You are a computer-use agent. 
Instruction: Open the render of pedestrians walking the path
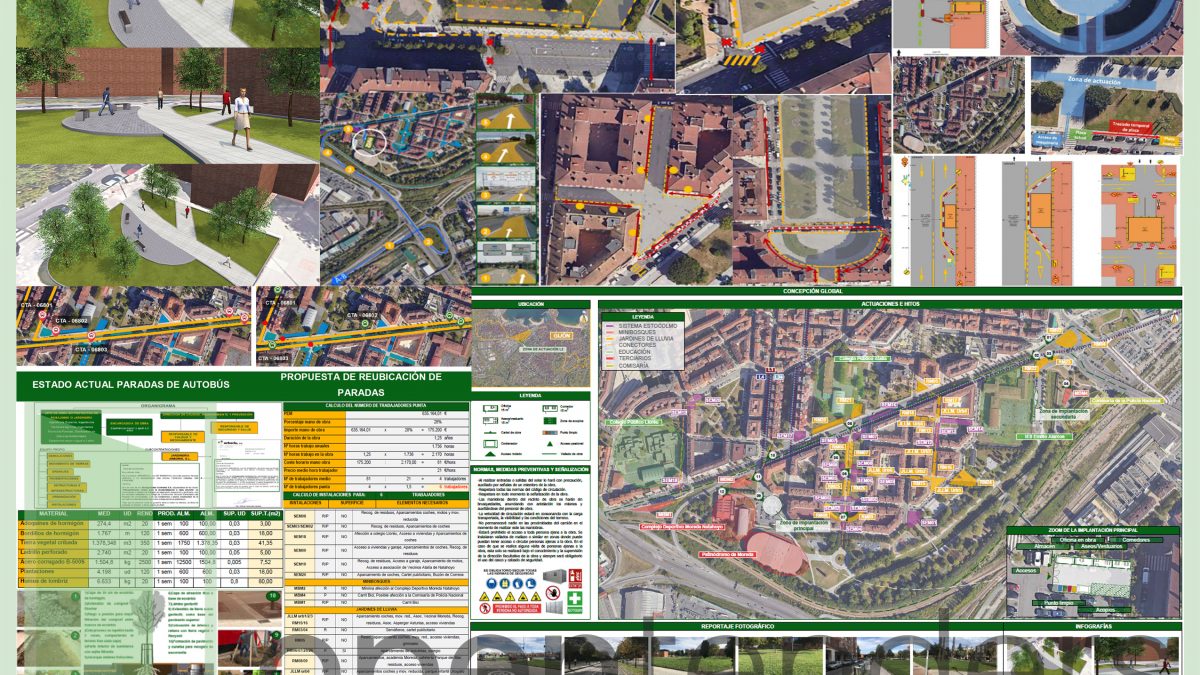point(167,105)
